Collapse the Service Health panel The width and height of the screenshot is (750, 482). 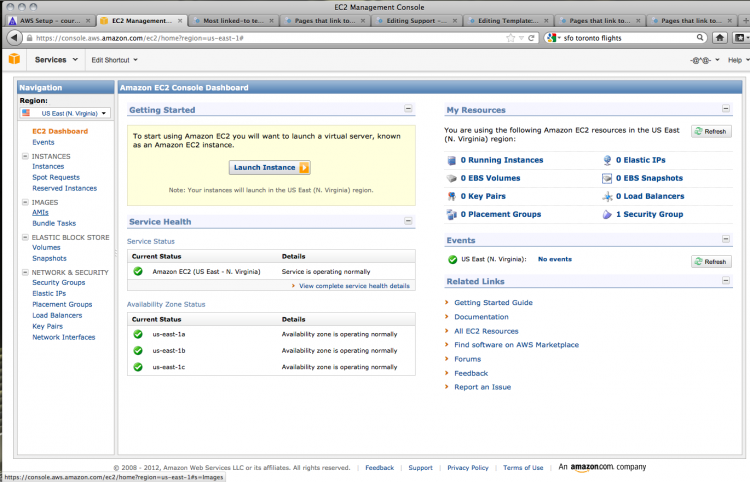(408, 220)
